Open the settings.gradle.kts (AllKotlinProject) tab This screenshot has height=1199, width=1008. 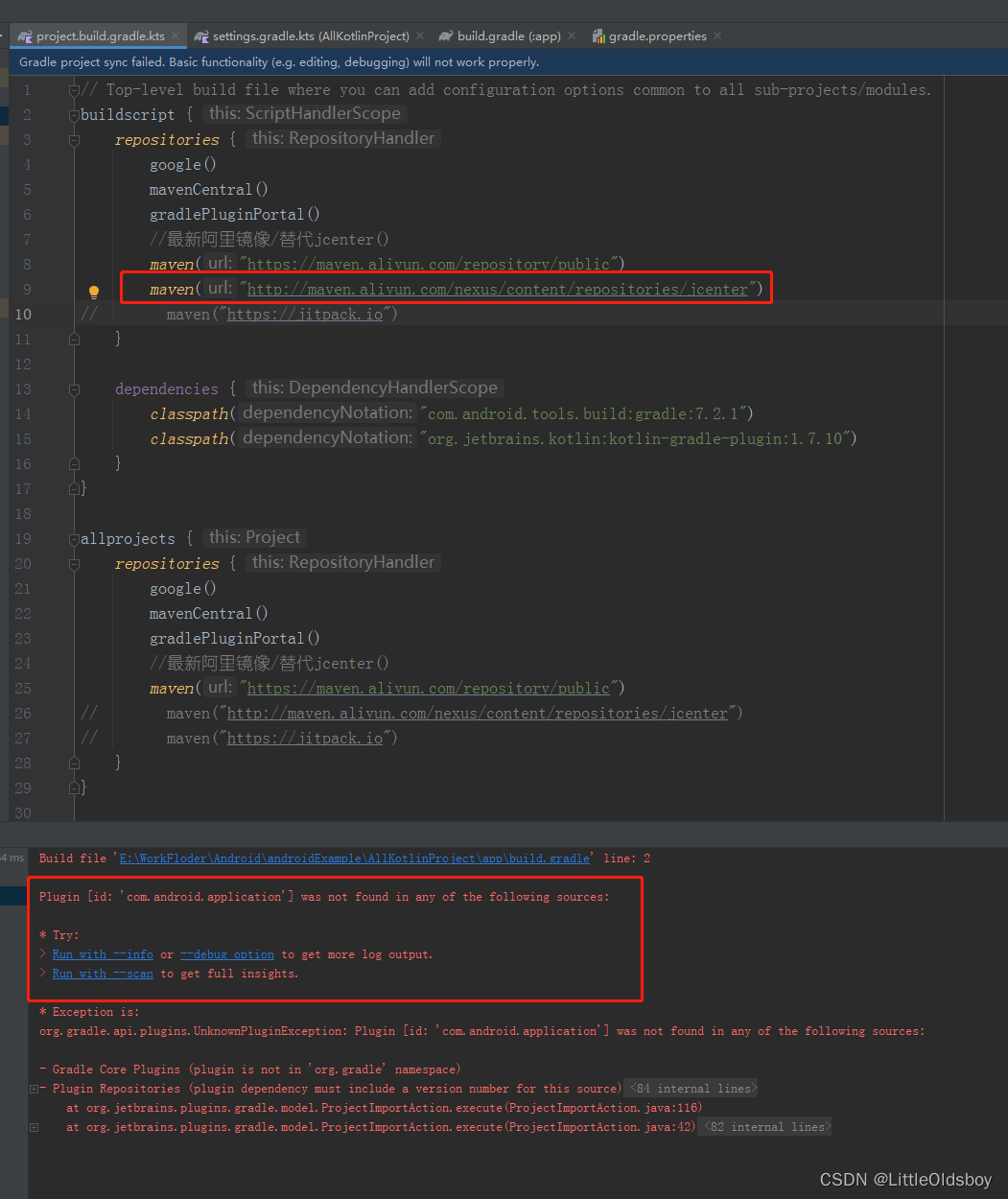tap(311, 35)
